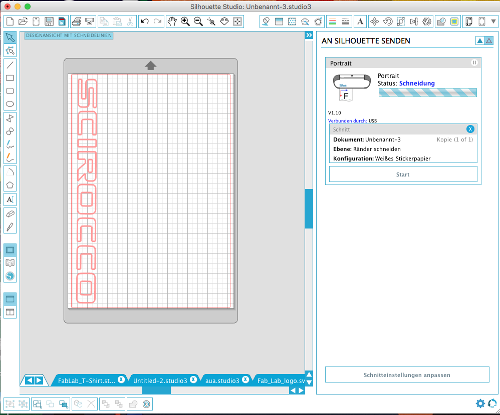Screen dimensions: 500x415
Task: Select the Polygon drawing tool
Action: coord(10,185)
